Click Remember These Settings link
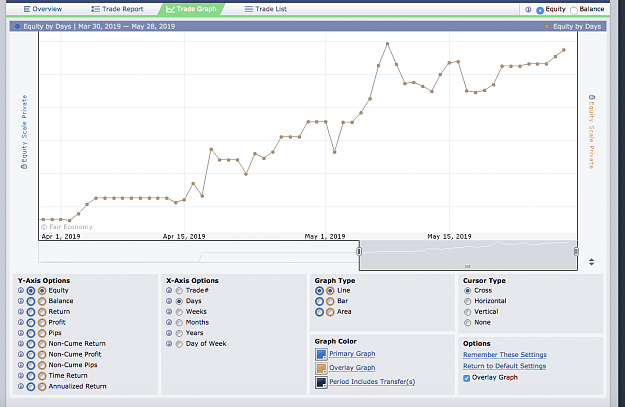Image resolution: width=625 pixels, height=407 pixels. [505, 355]
